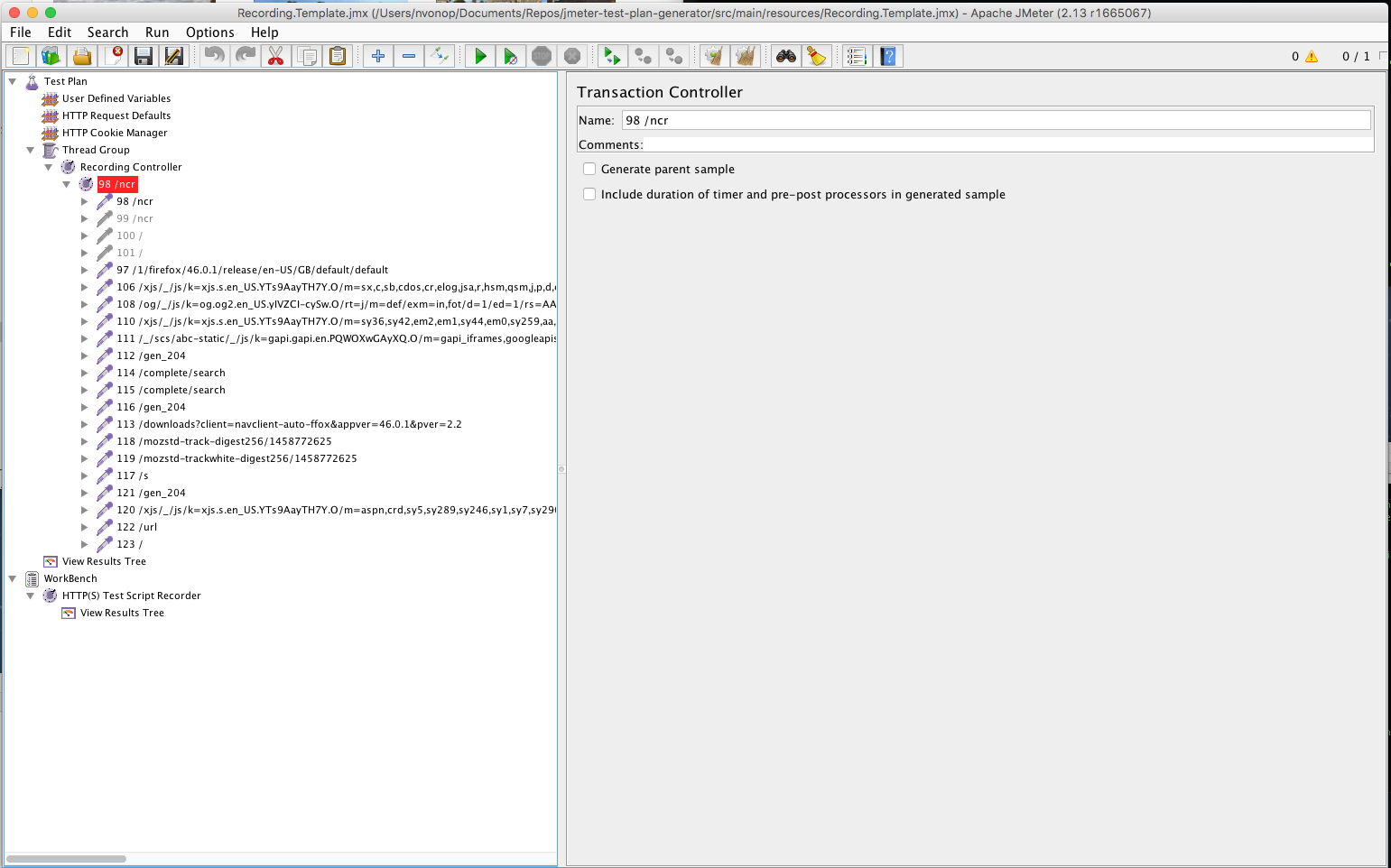Select HTTP Cookie Manager tree item
The height and width of the screenshot is (868, 1391).
click(115, 133)
